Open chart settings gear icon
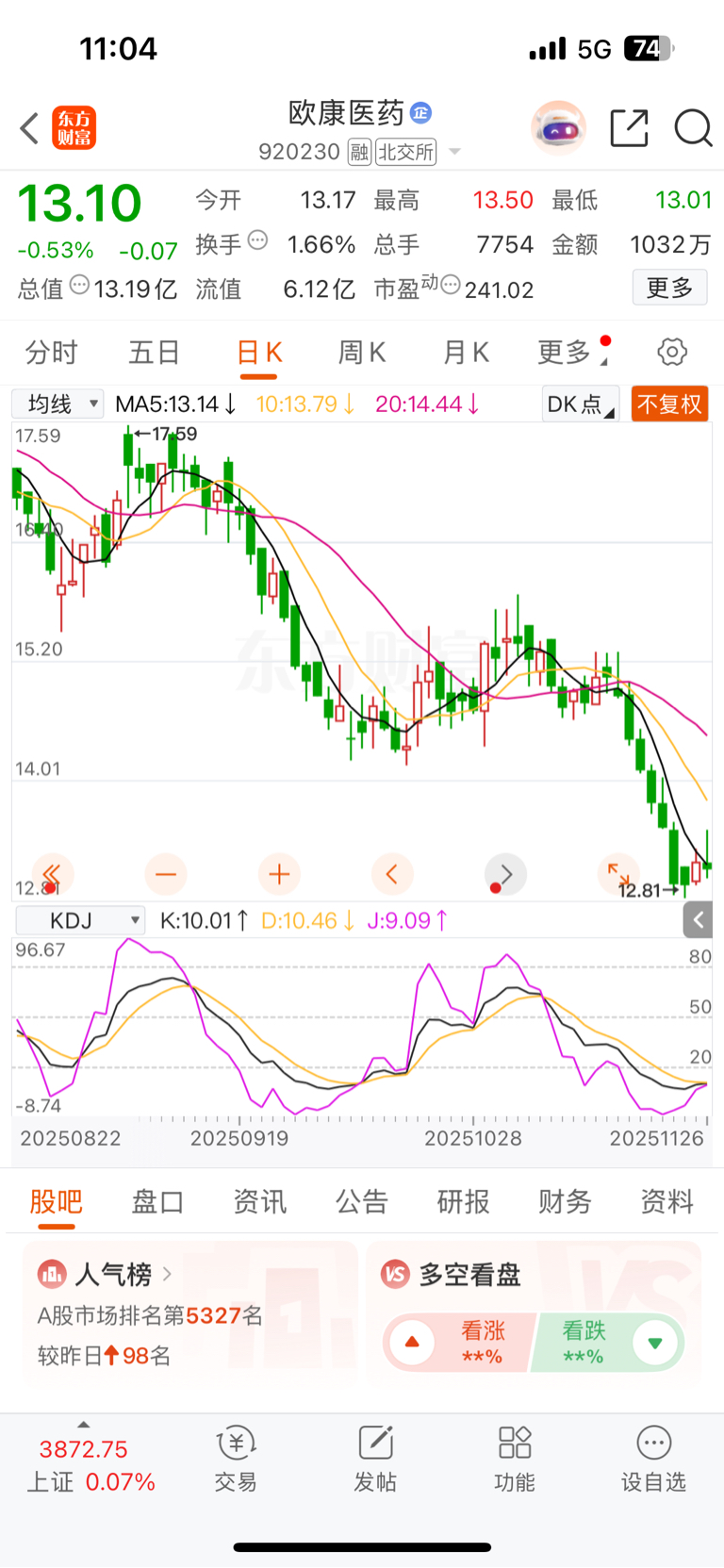Screen dimensions: 724x1568 pos(672,353)
